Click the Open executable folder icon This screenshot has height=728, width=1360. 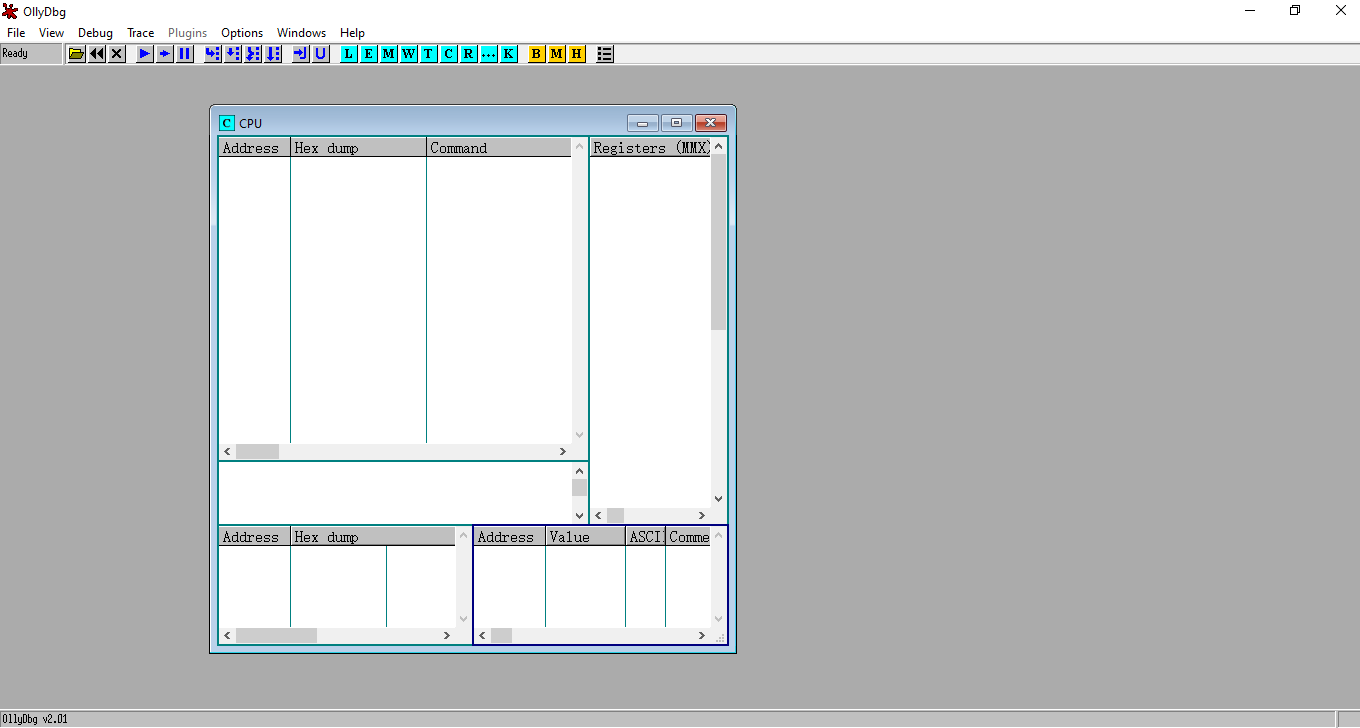click(x=76, y=54)
